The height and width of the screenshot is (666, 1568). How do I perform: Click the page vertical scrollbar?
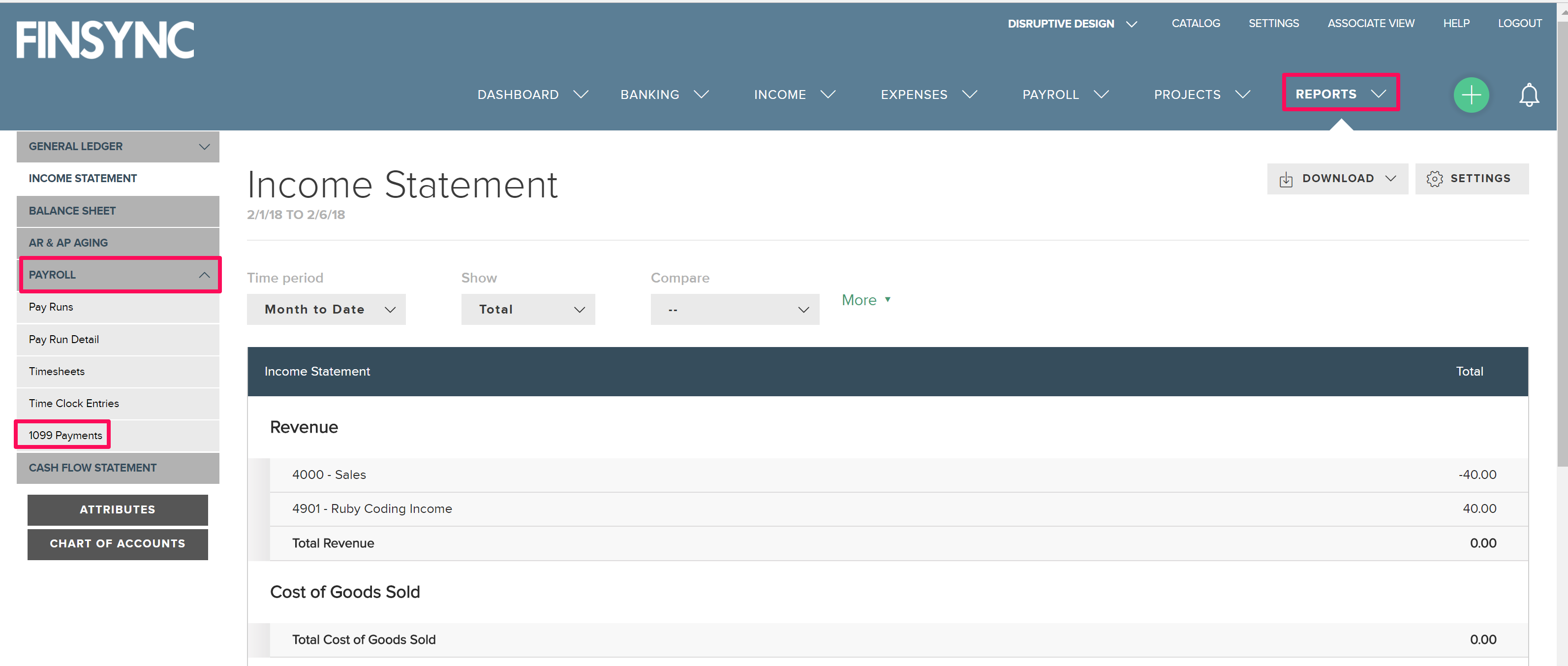[x=1562, y=244]
